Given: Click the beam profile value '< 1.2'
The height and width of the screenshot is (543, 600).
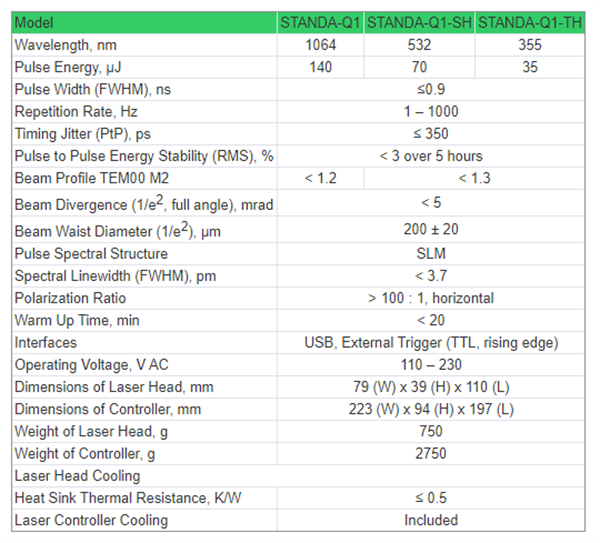Looking at the screenshot, I should (320, 178).
